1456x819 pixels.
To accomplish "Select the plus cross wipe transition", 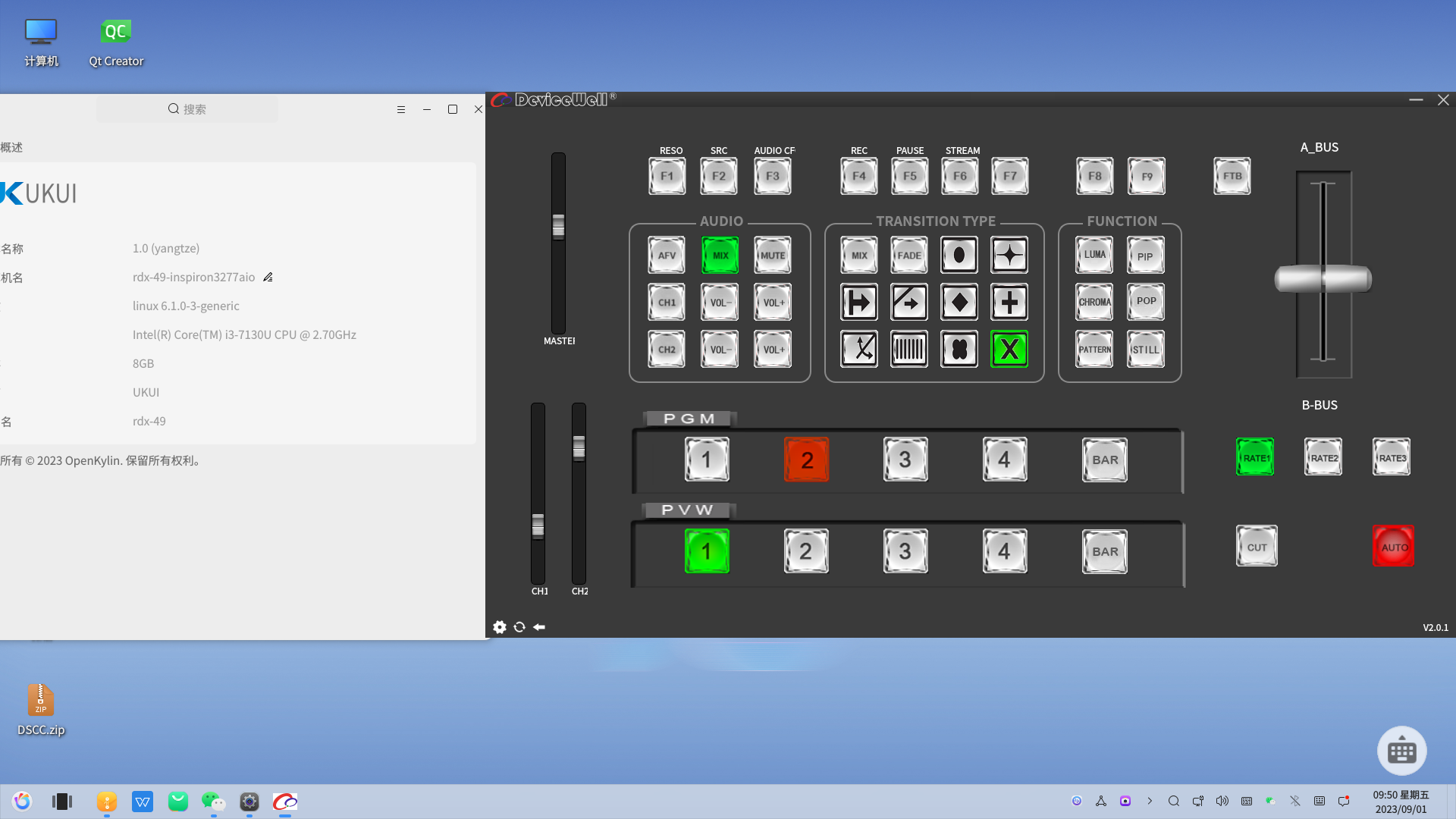I will [x=1009, y=303].
